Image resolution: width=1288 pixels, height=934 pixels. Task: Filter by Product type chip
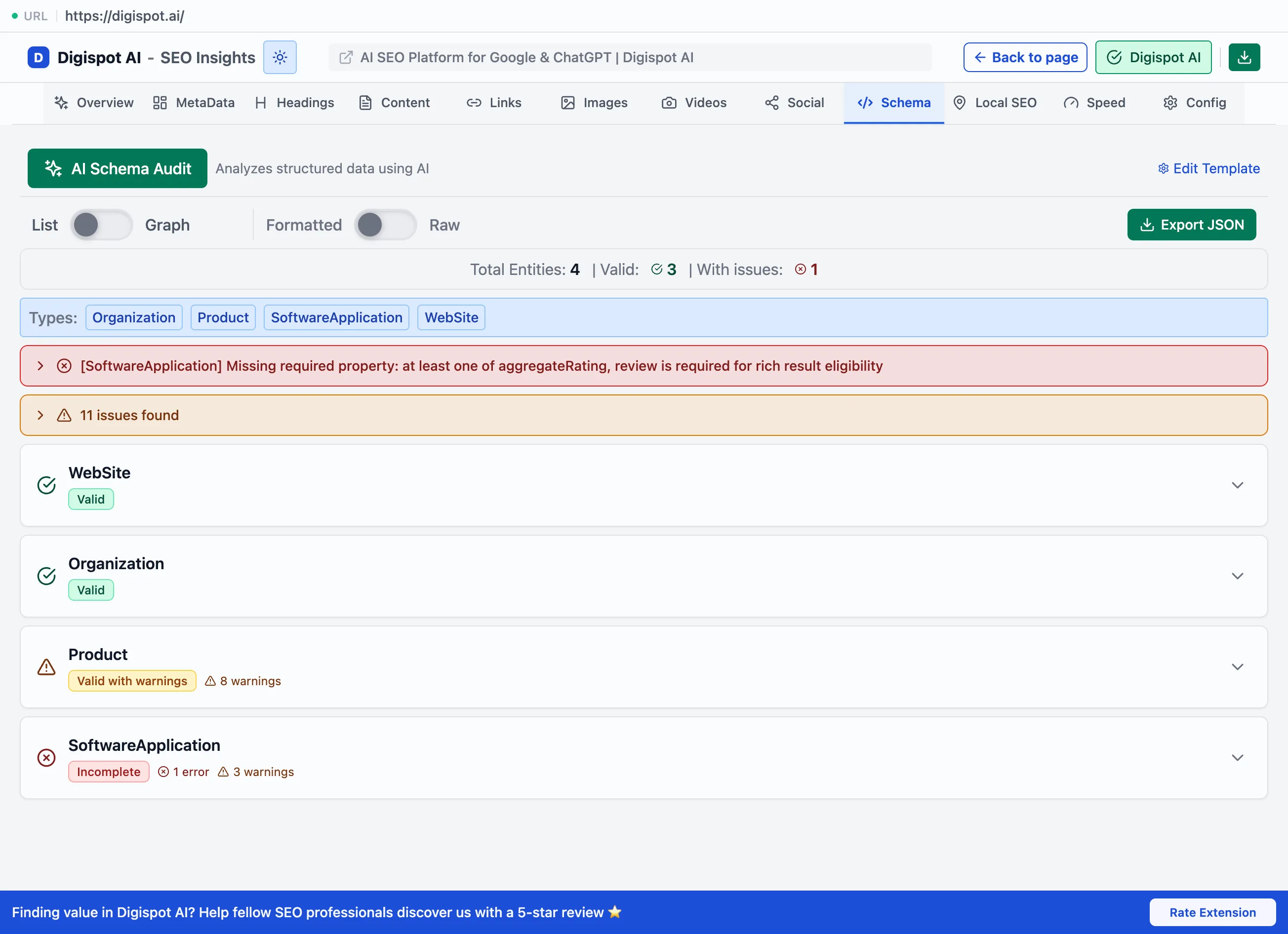point(223,317)
